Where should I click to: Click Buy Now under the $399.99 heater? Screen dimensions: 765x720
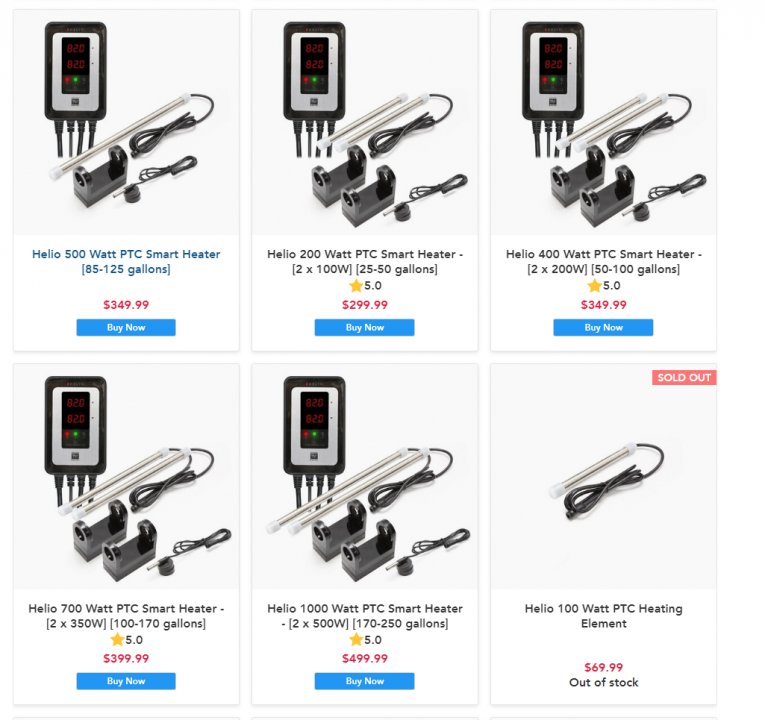coord(126,681)
